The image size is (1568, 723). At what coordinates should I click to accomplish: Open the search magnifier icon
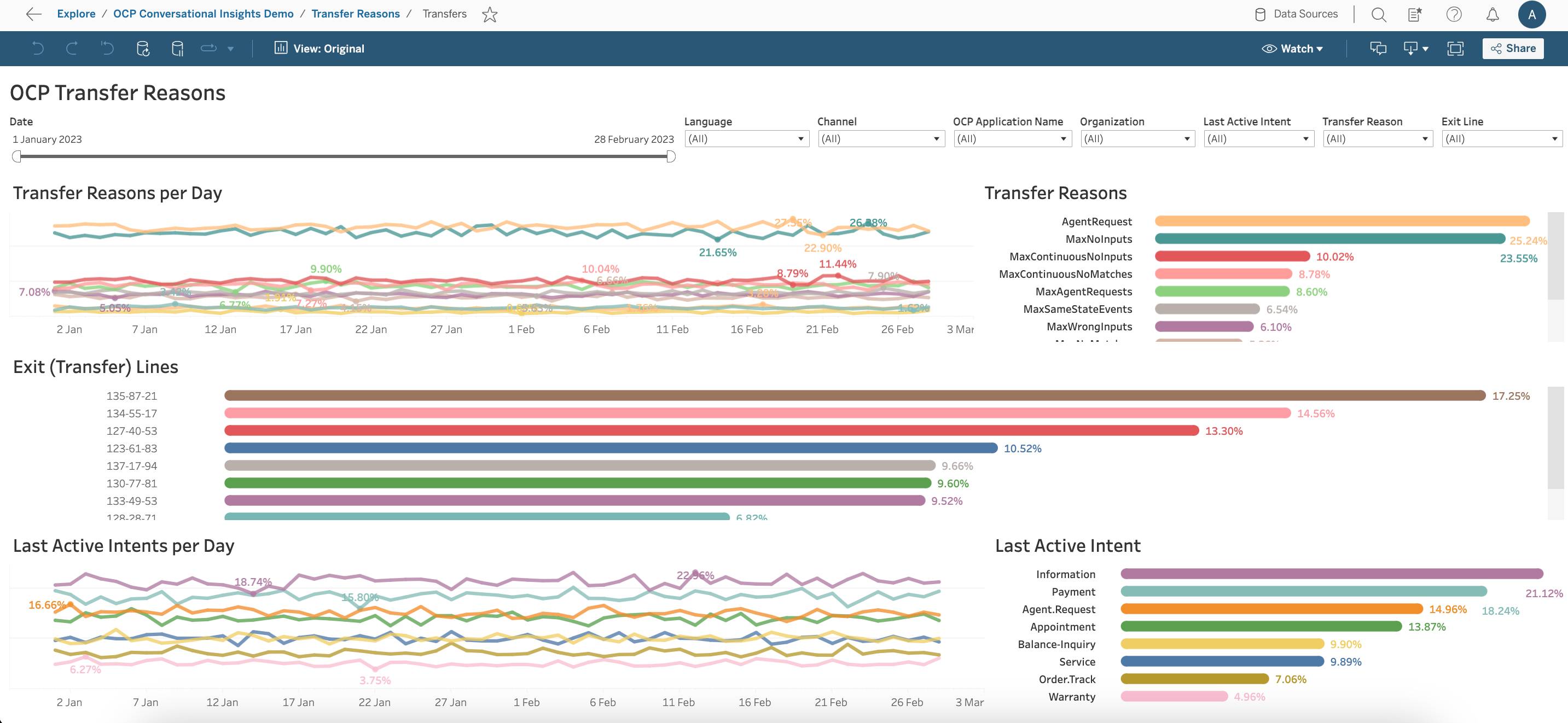[1378, 14]
